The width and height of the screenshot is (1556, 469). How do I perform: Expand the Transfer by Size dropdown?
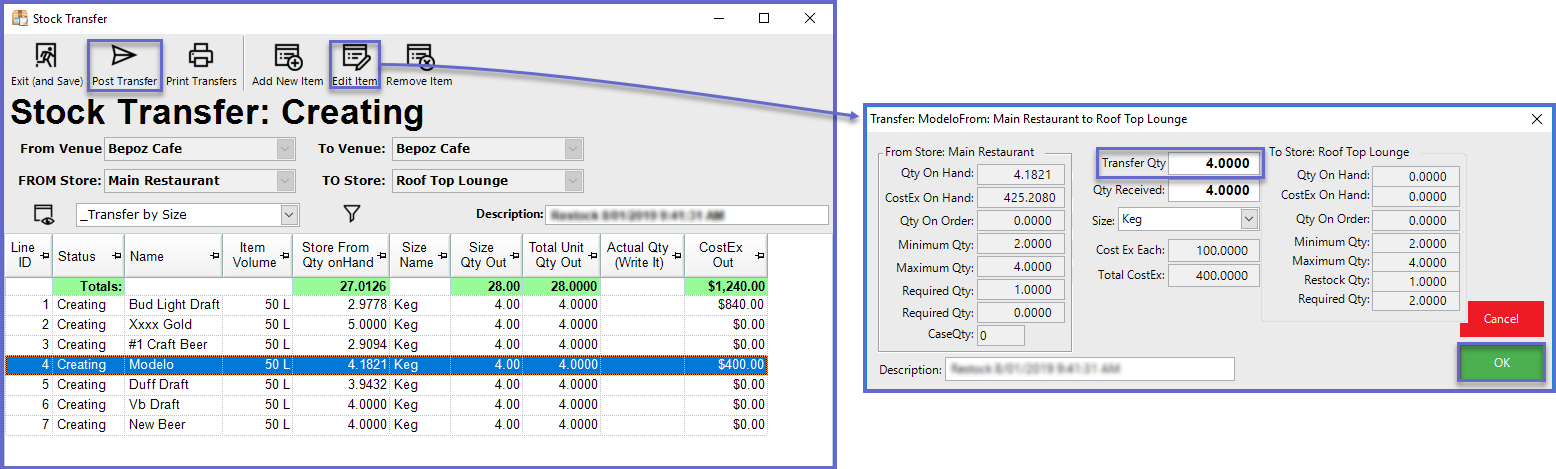289,214
